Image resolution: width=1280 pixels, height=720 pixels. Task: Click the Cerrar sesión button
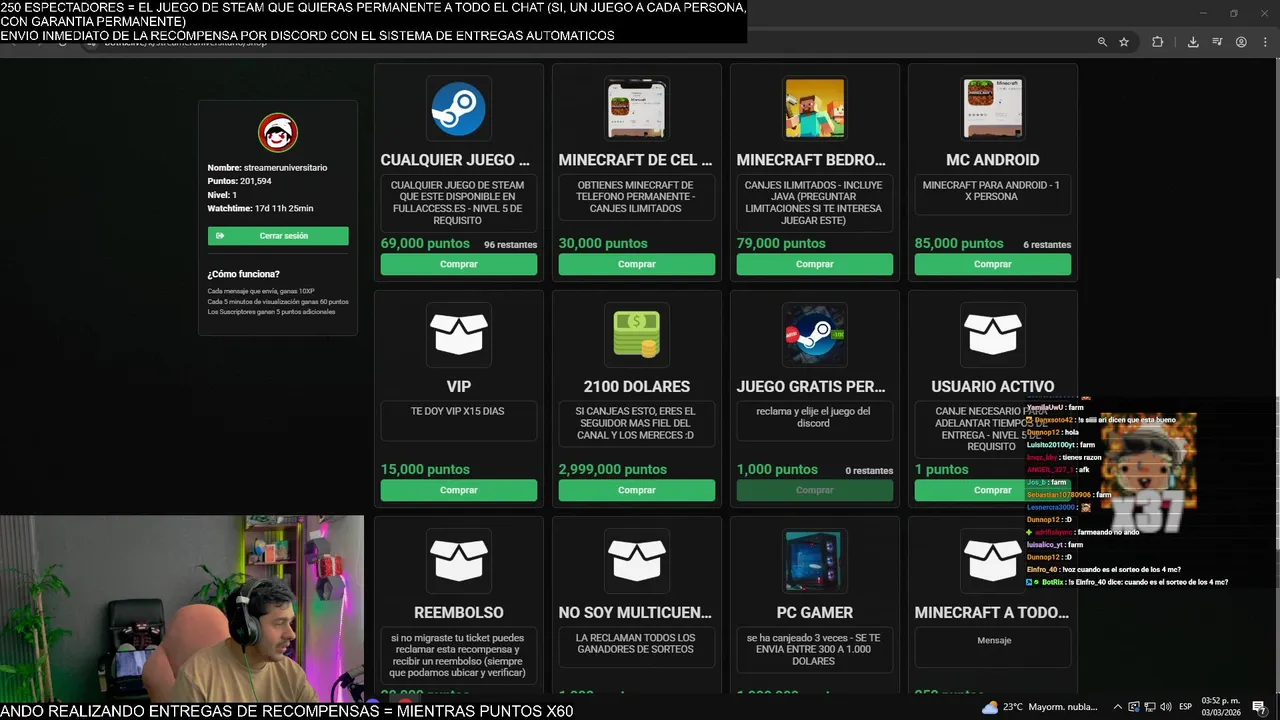[278, 236]
